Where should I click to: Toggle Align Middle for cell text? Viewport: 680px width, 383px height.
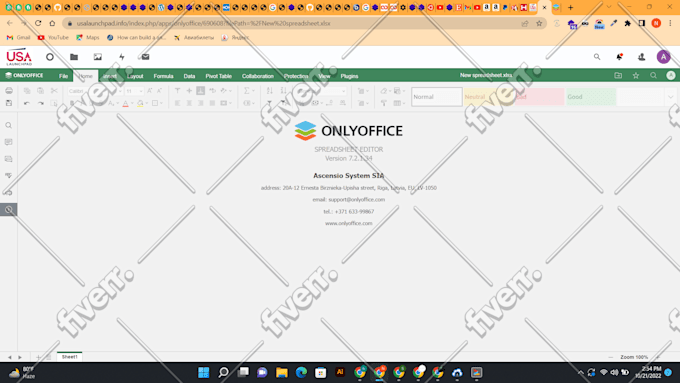tap(189, 91)
